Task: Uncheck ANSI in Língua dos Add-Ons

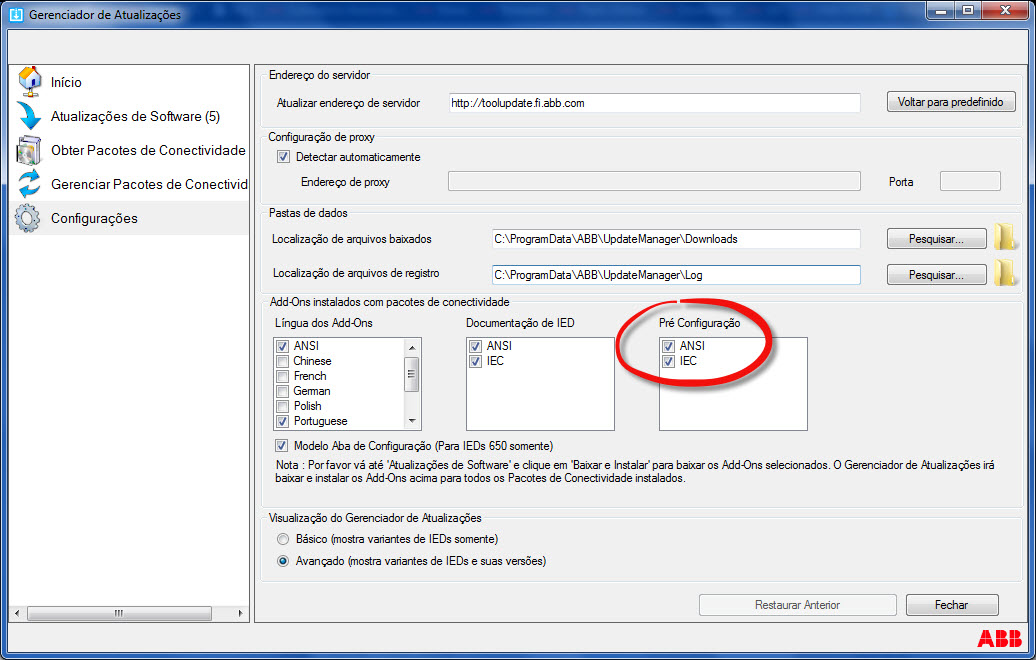Action: [283, 346]
